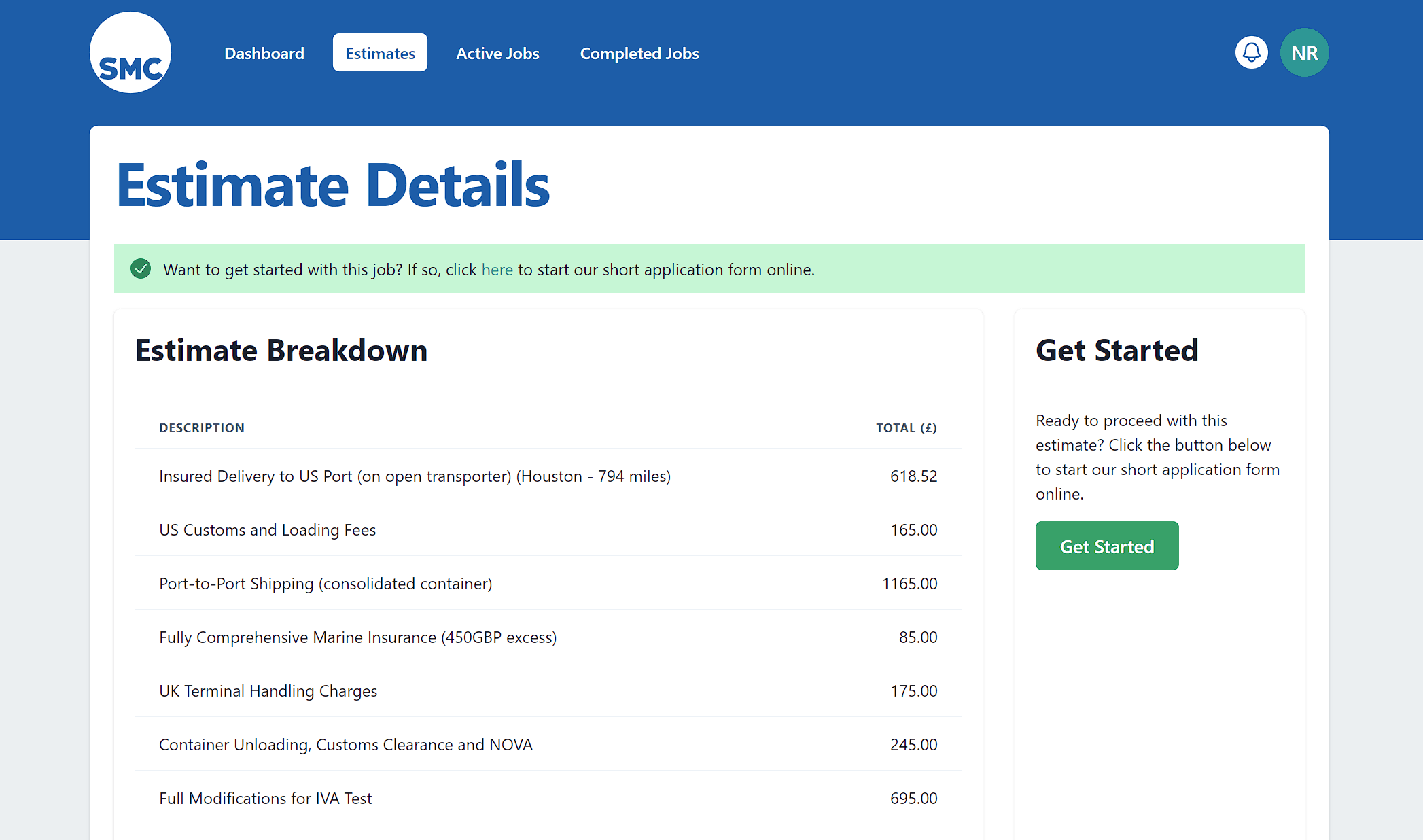
Task: Switch to the Completed Jobs tab
Action: [x=639, y=53]
